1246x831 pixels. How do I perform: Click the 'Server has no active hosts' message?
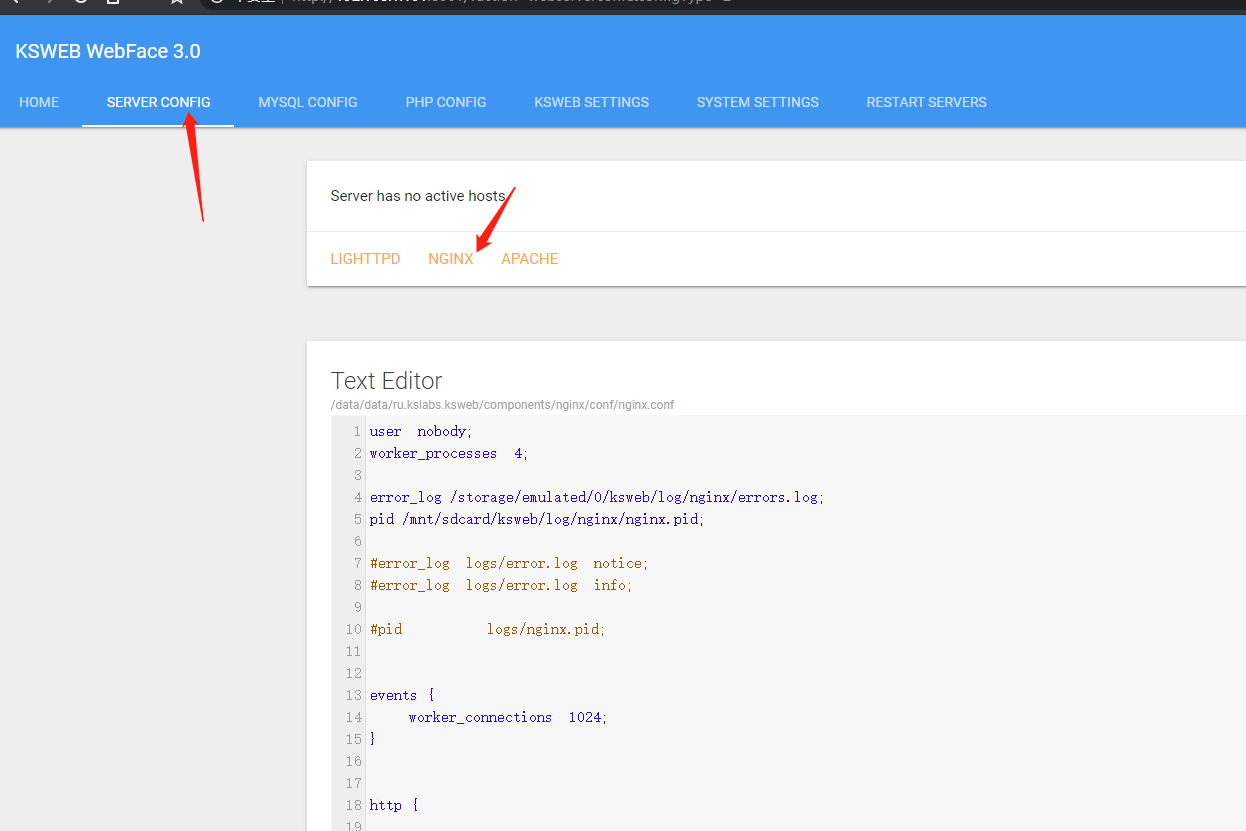click(417, 196)
